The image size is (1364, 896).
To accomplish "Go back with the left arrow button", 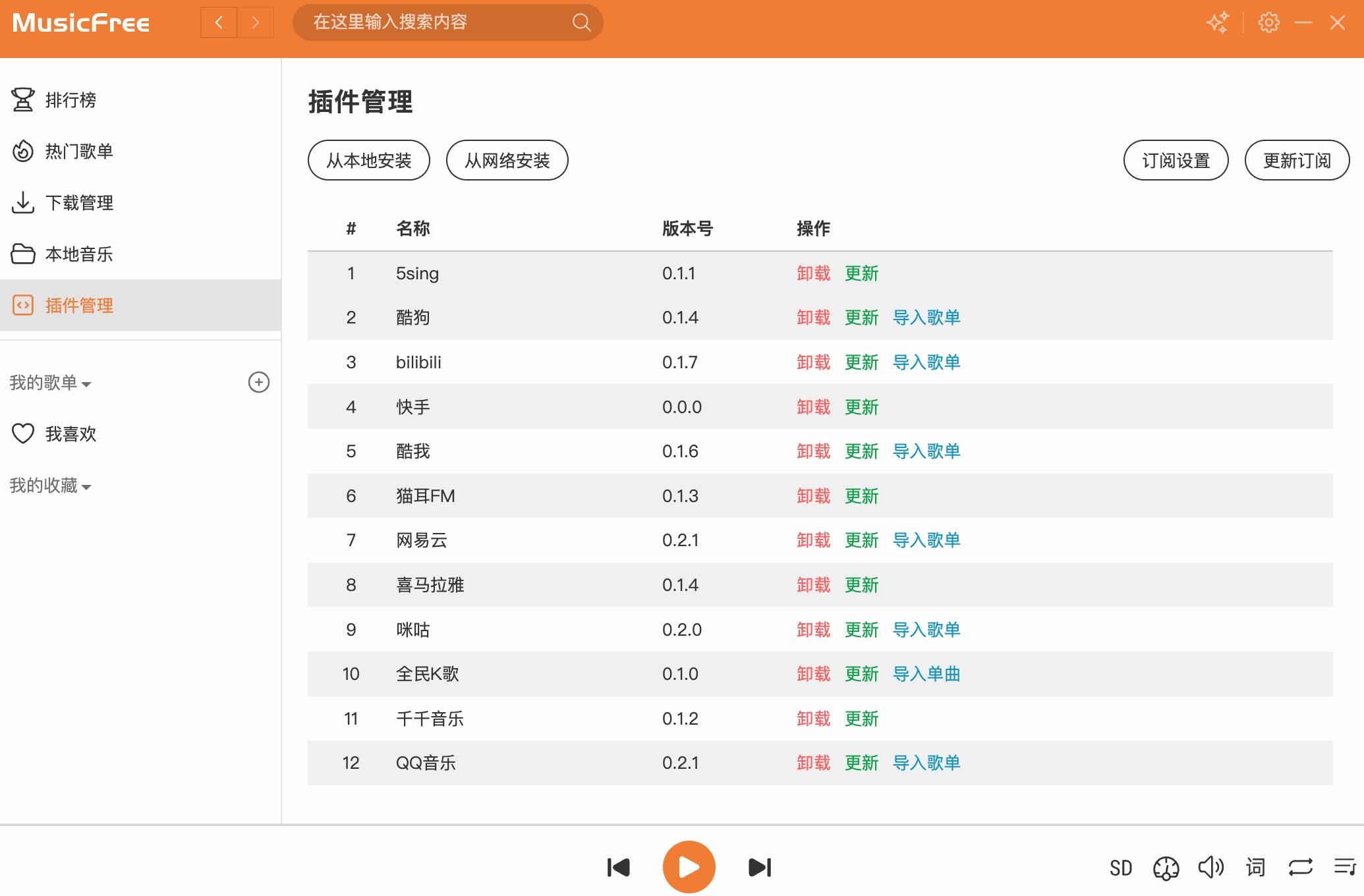I will point(219,23).
